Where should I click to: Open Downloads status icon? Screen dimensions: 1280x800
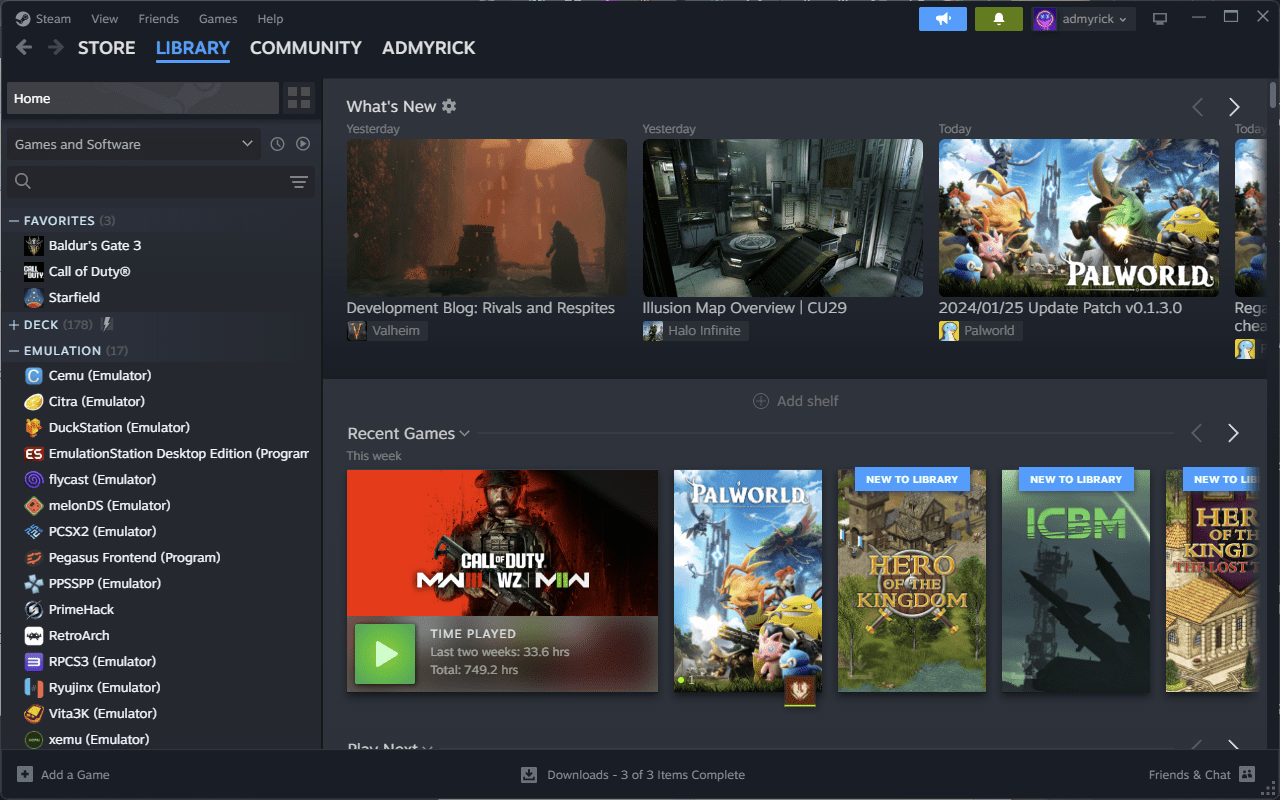tap(529, 774)
